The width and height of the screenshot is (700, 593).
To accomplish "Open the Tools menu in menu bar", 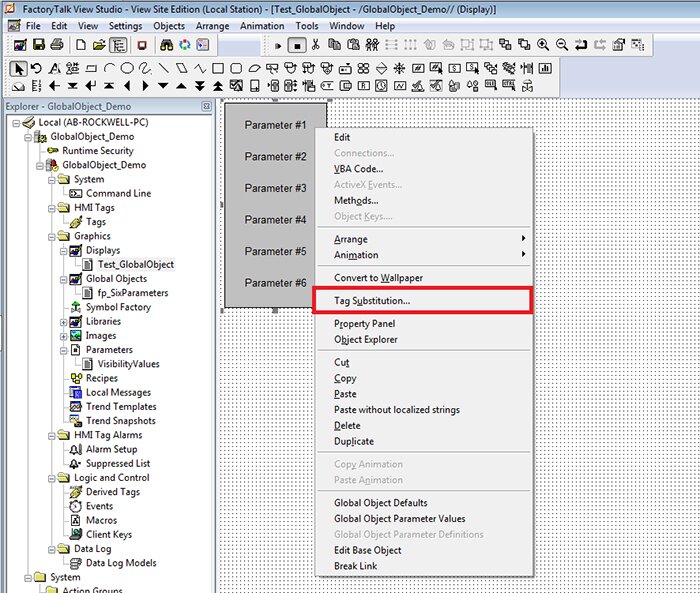I will point(307,26).
